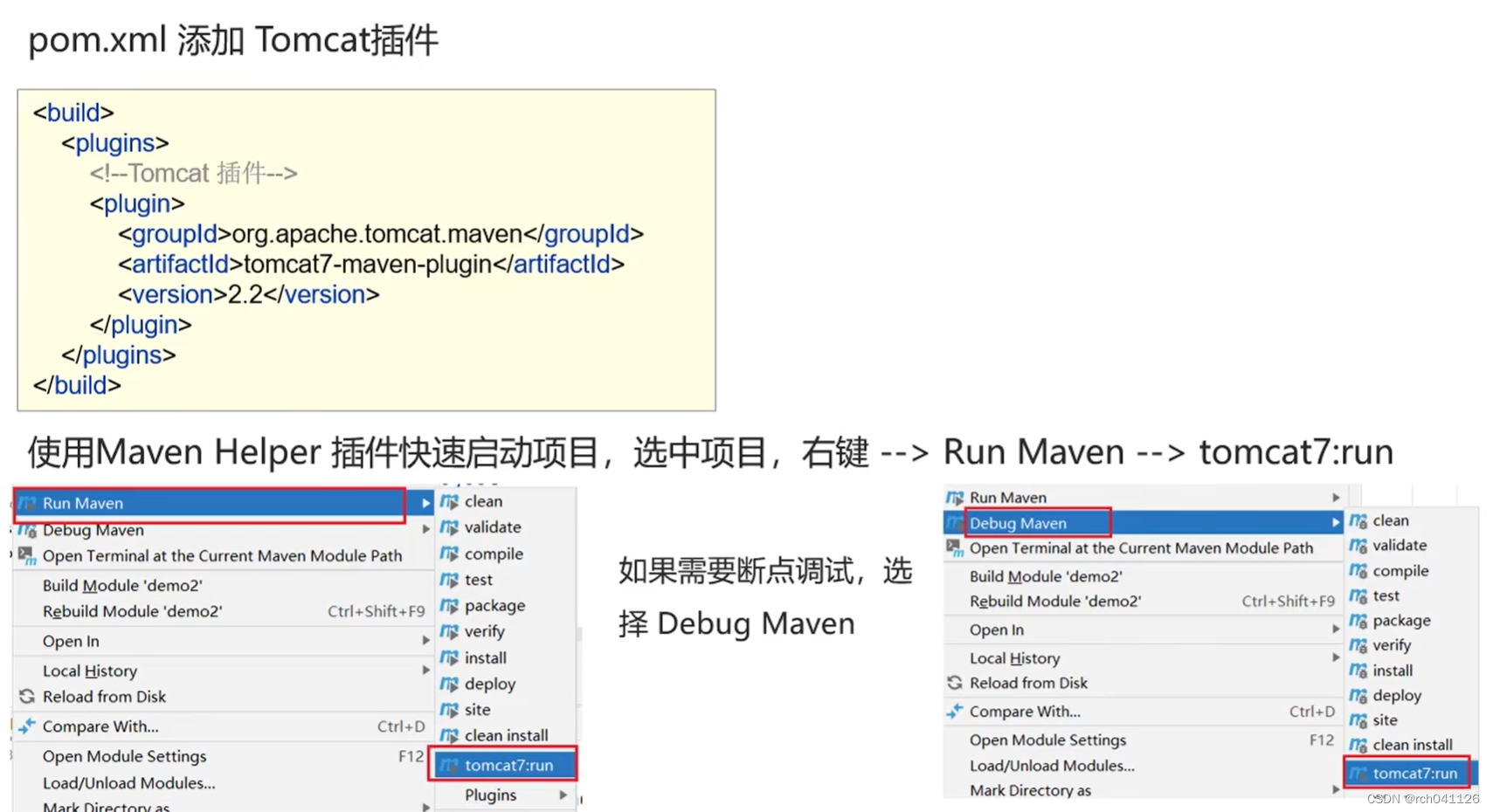Click Maven icon beside verify in left submenu
The image size is (1493, 812).
[x=449, y=631]
